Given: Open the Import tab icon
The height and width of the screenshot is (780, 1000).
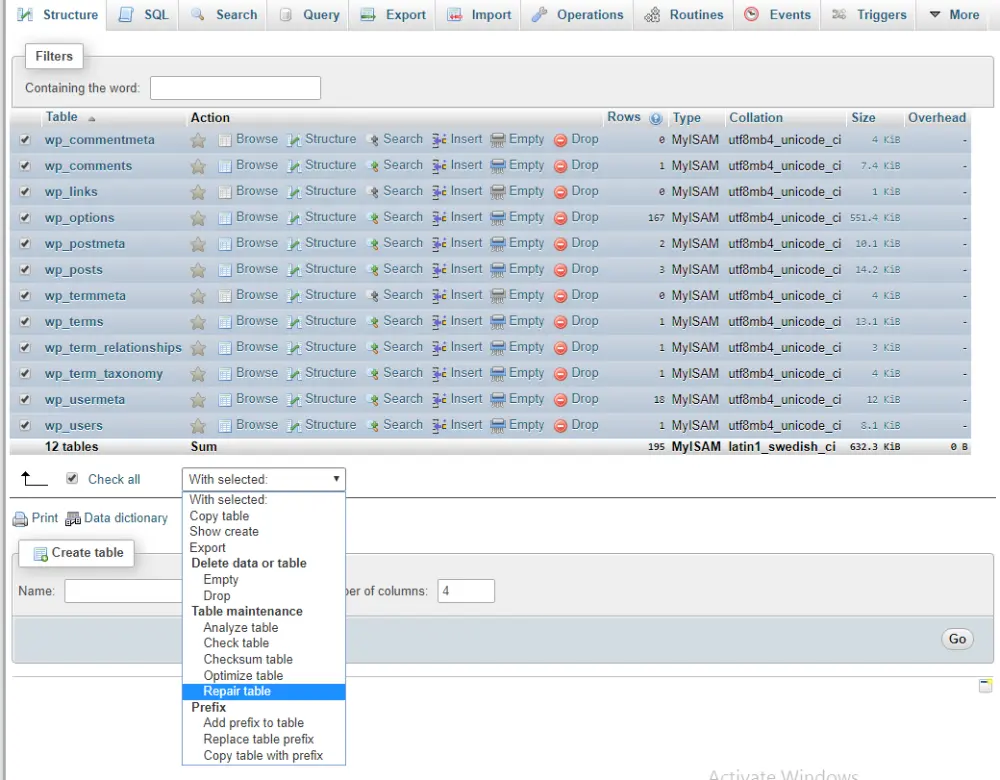Looking at the screenshot, I should pos(455,14).
